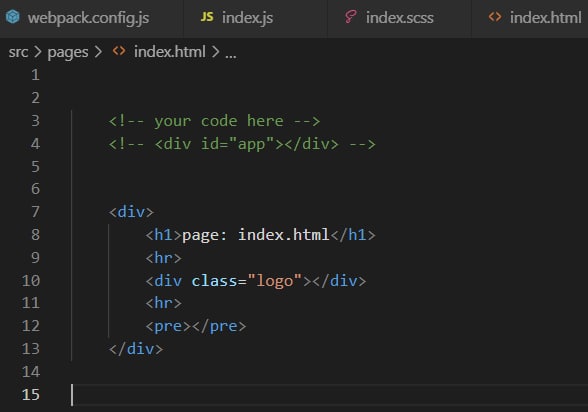Image resolution: width=588 pixels, height=412 pixels.
Task: Click the <hr> tag on line 11
Action: pos(164,303)
